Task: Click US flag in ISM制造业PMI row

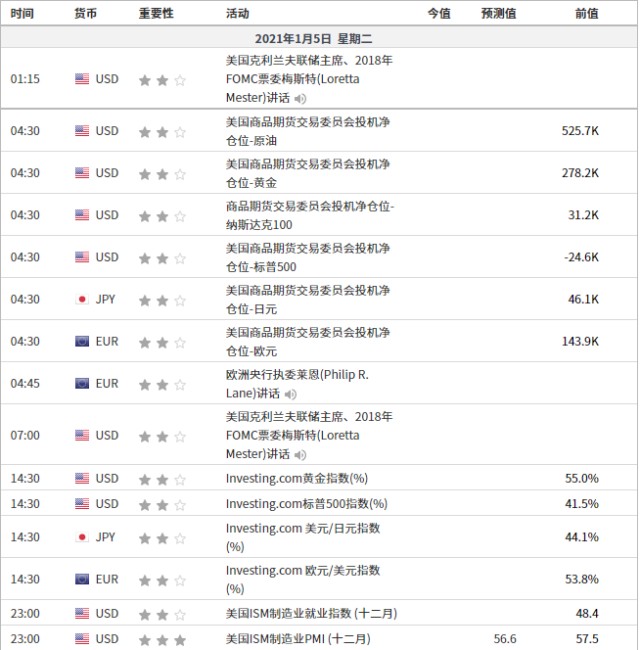Action: click(x=82, y=639)
